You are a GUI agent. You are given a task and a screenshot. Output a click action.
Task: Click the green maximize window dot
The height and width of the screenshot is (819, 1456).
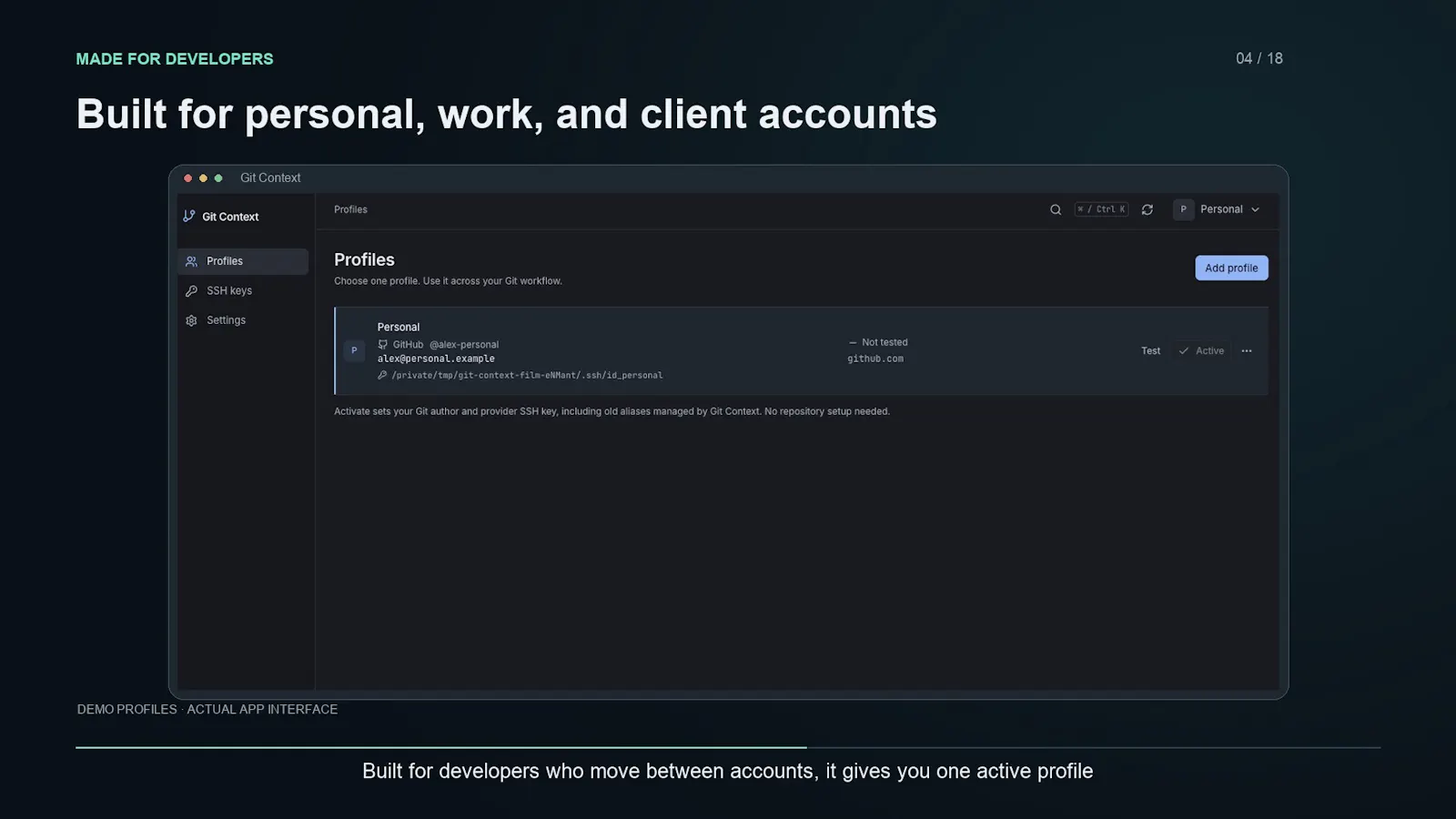[x=218, y=178]
